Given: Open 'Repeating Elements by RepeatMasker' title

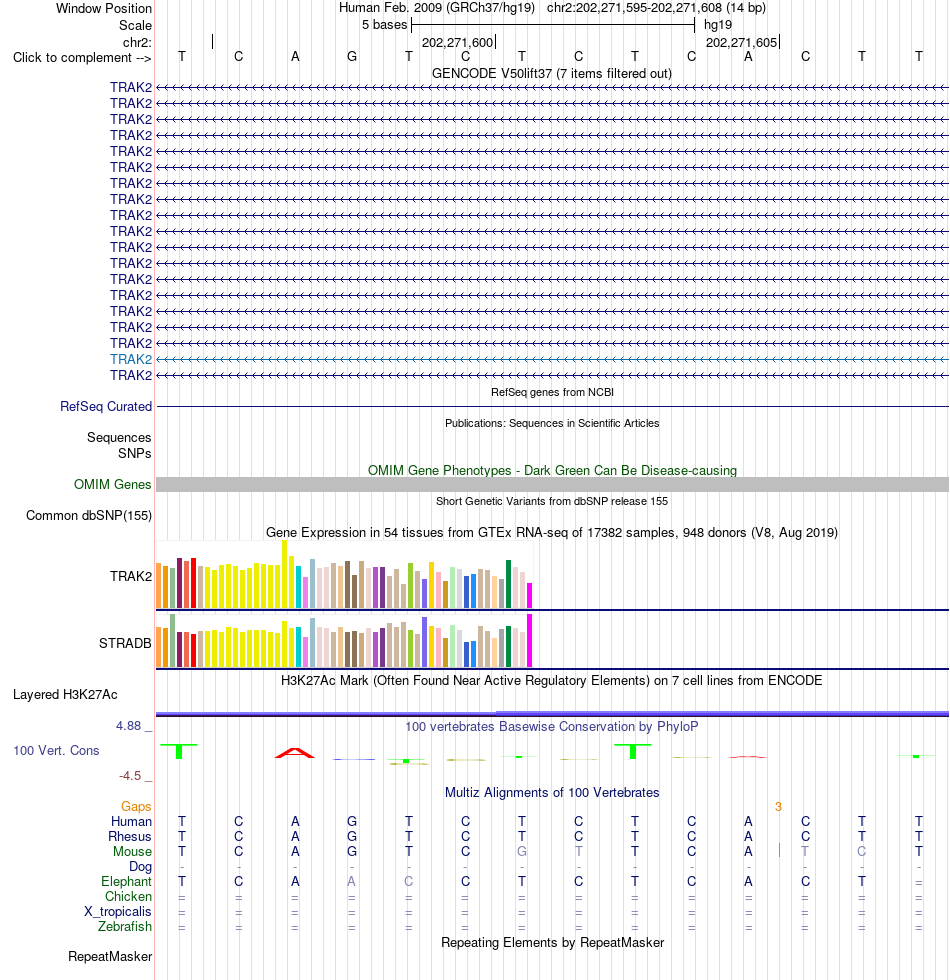Looking at the screenshot, I should click(552, 943).
